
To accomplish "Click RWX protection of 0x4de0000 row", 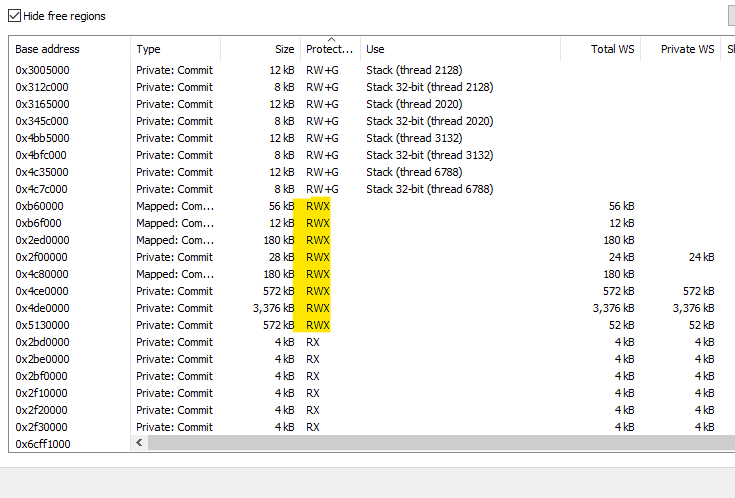I will tap(317, 308).
